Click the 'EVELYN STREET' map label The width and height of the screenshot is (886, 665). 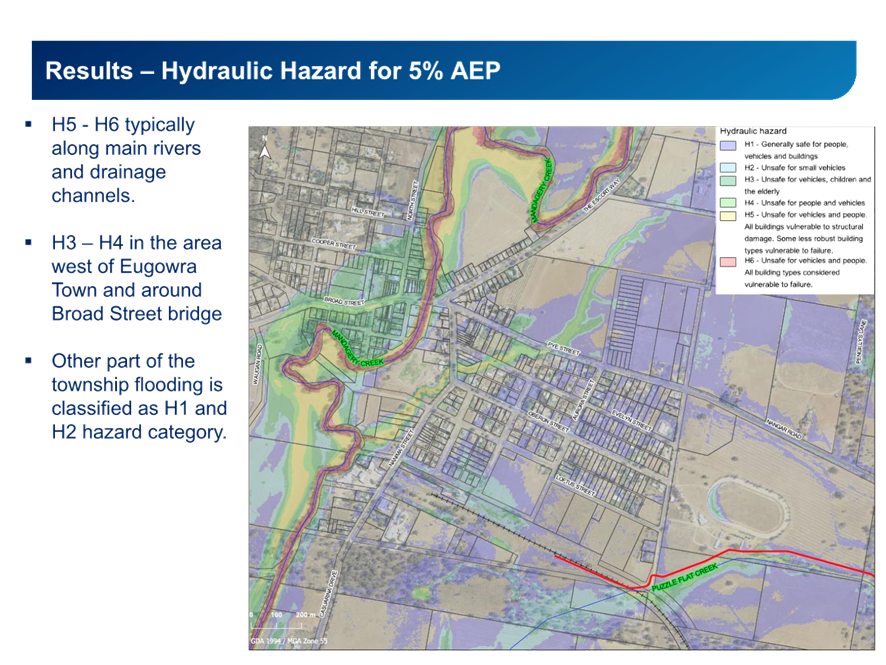pos(632,420)
